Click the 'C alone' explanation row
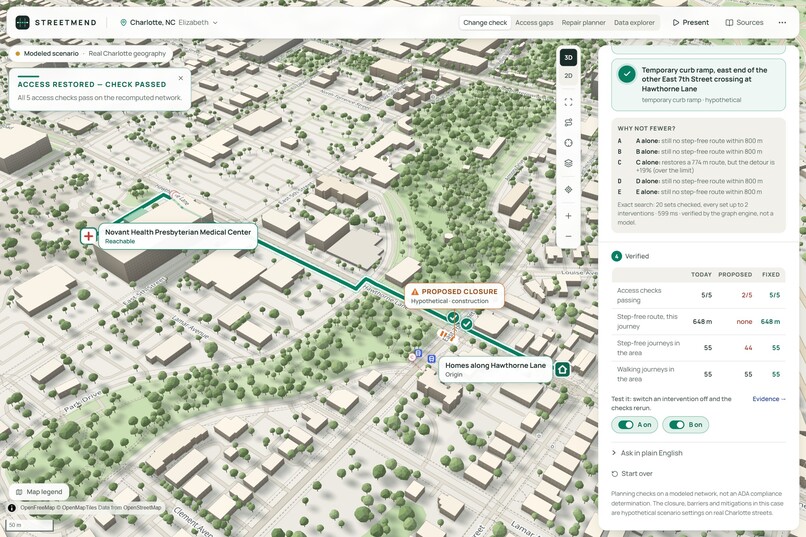 click(698, 166)
